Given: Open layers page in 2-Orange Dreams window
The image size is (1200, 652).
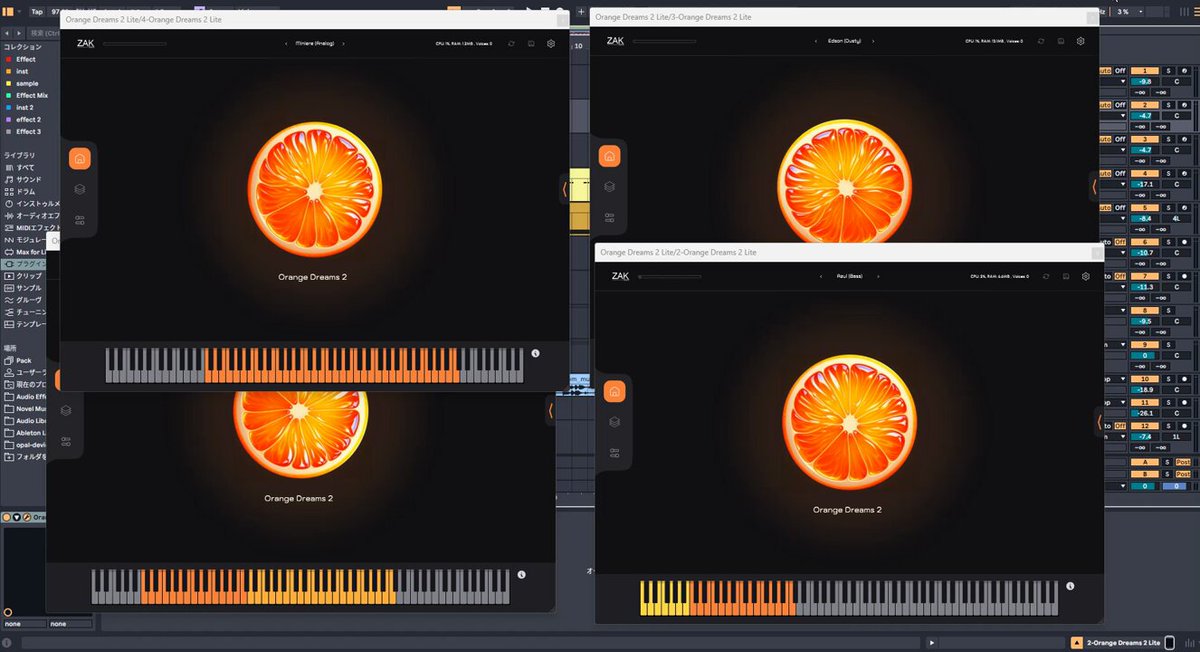Looking at the screenshot, I should click(x=615, y=422).
